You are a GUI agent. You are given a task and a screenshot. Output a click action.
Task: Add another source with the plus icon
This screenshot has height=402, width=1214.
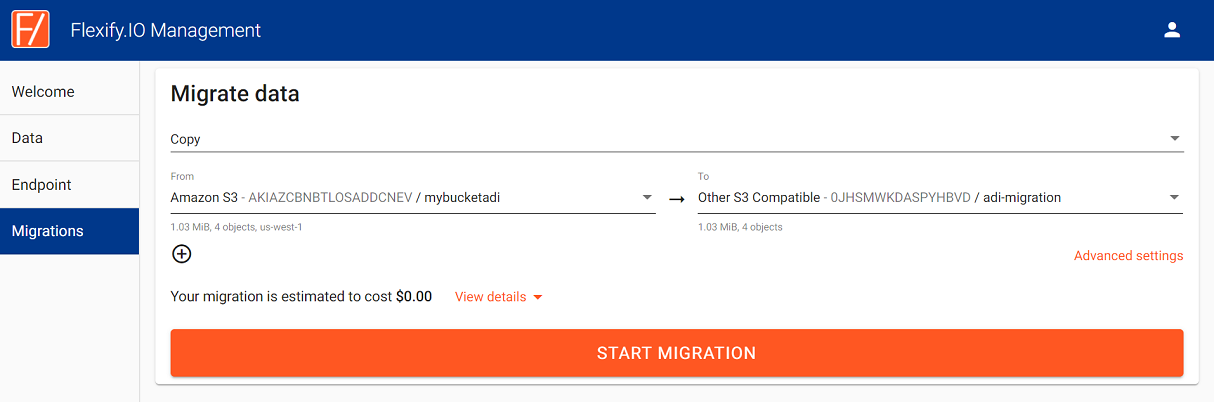181,254
